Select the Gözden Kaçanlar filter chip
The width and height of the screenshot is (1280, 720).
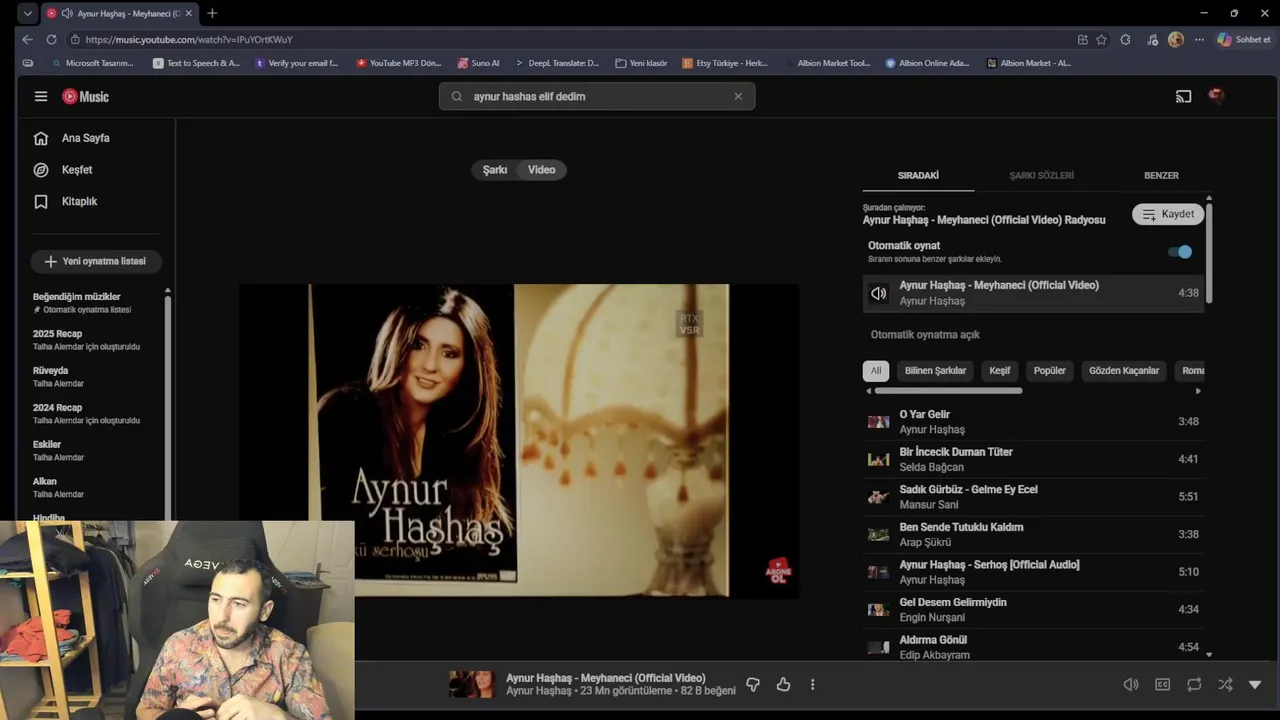pos(1124,371)
